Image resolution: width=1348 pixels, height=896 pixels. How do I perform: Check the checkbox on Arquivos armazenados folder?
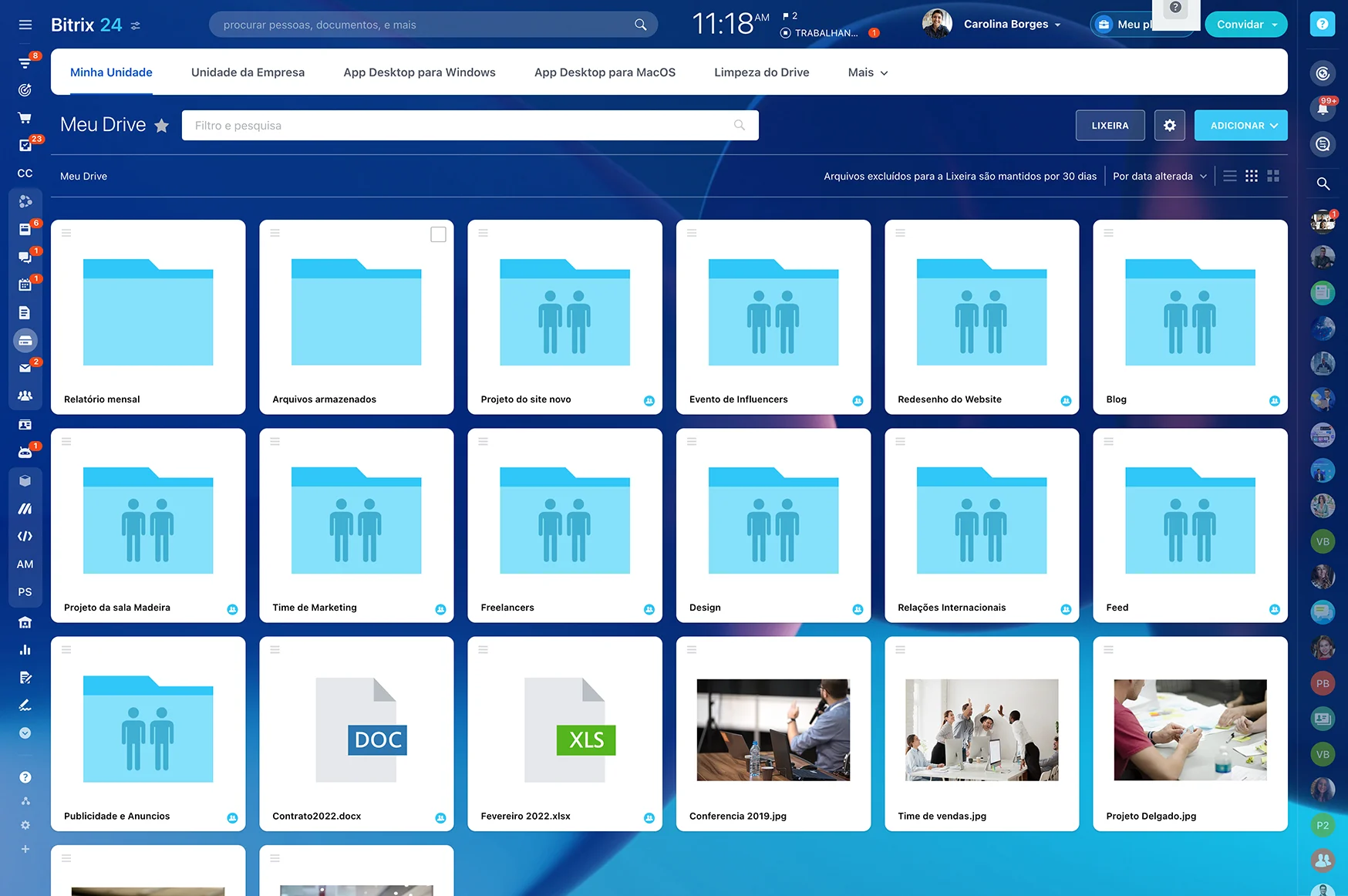[438, 234]
